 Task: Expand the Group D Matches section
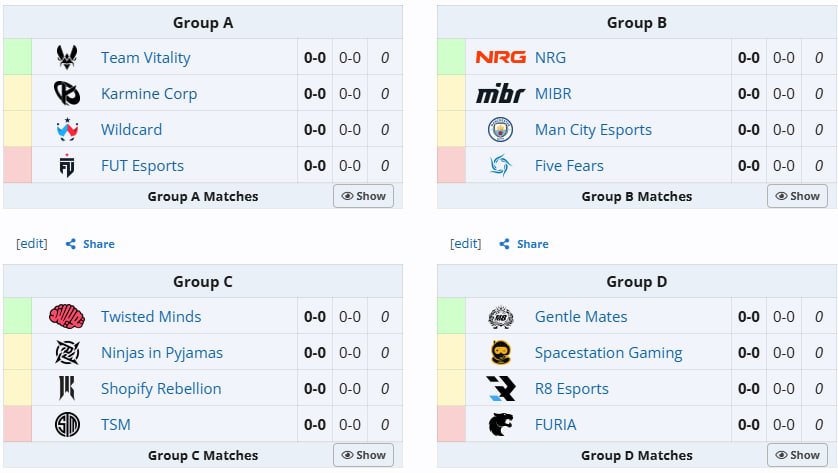797,455
